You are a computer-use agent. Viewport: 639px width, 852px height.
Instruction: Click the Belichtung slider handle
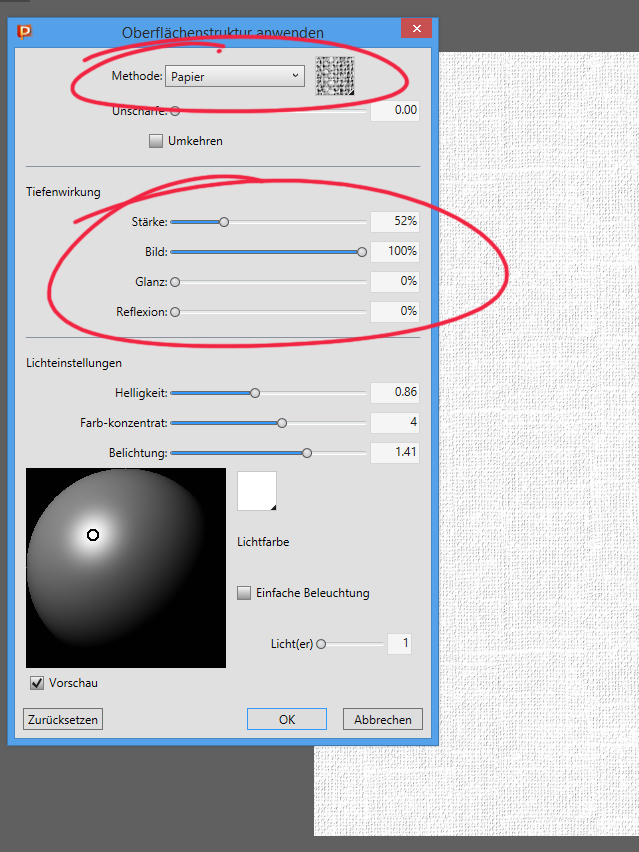point(307,453)
